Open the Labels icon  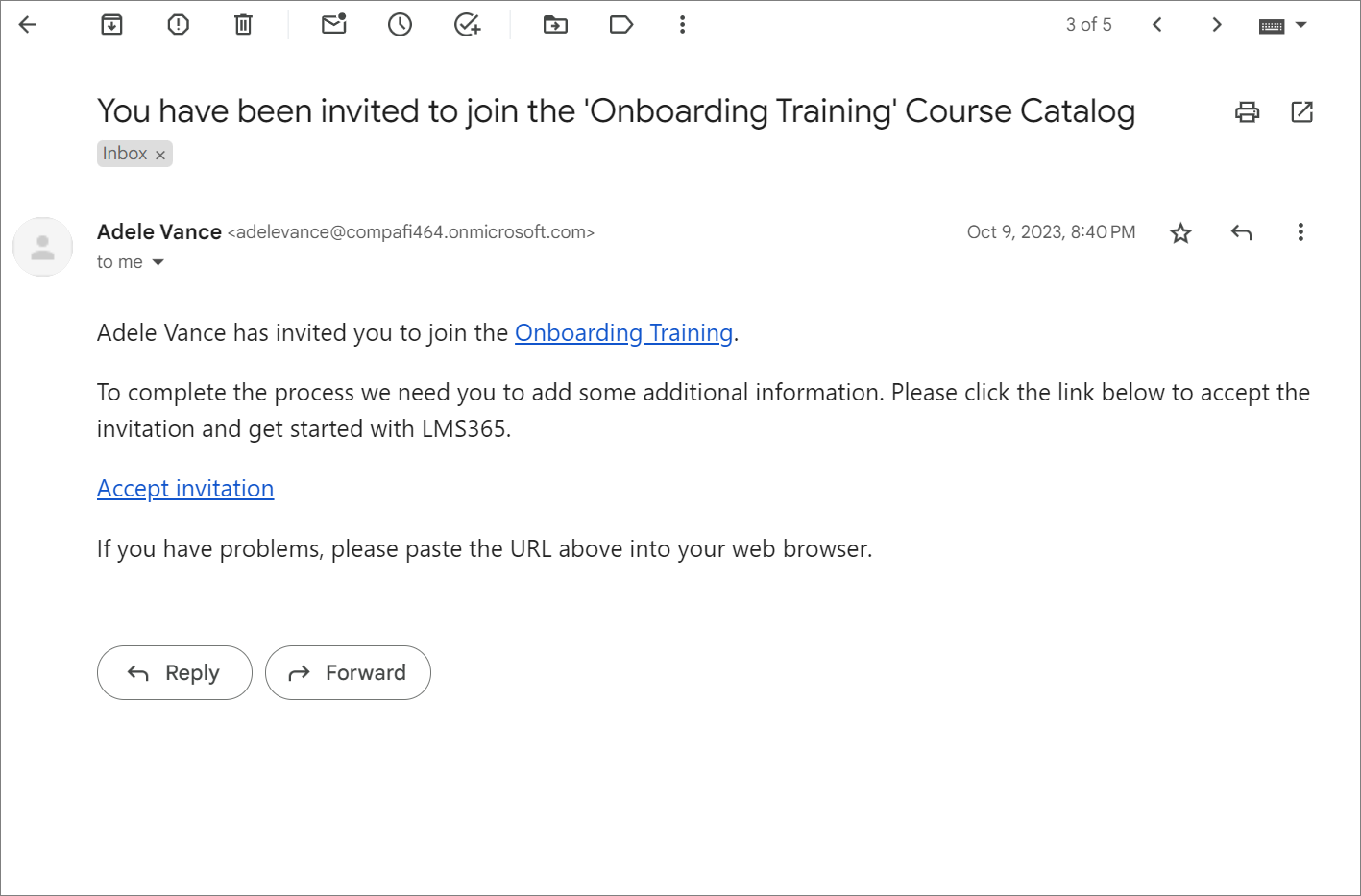pyautogui.click(x=621, y=25)
